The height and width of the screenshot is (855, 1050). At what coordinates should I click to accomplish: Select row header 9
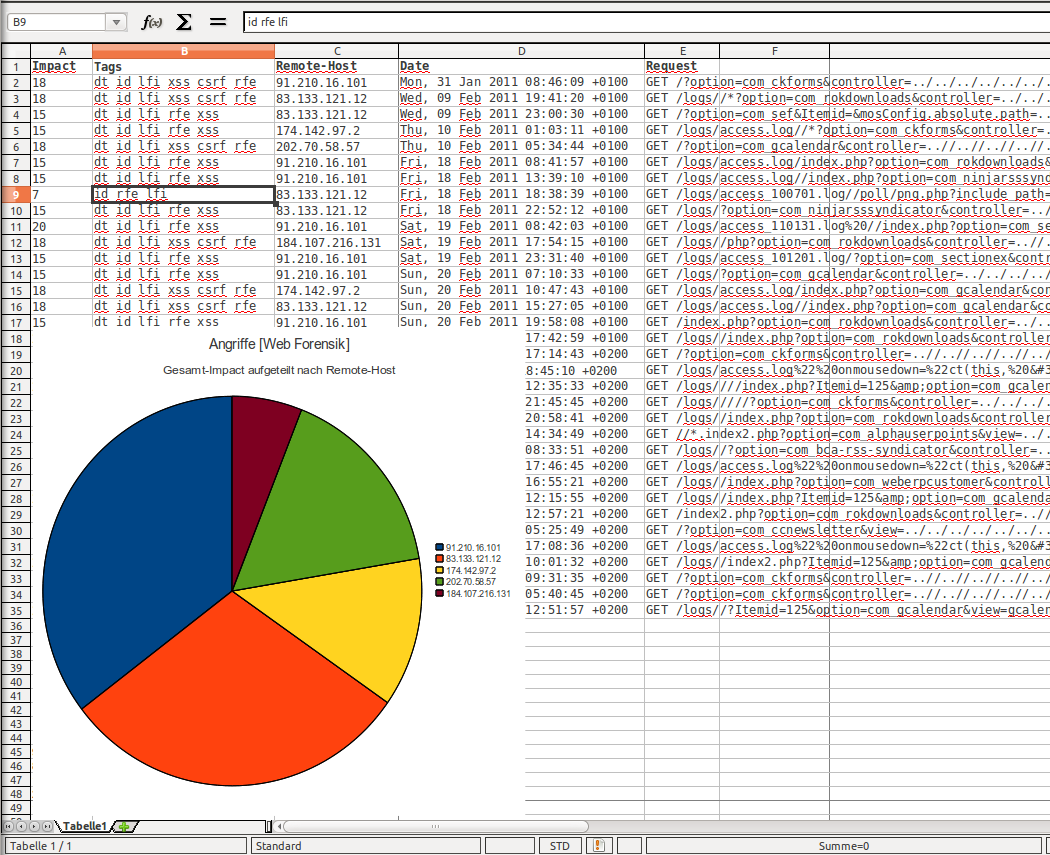click(x=16, y=194)
